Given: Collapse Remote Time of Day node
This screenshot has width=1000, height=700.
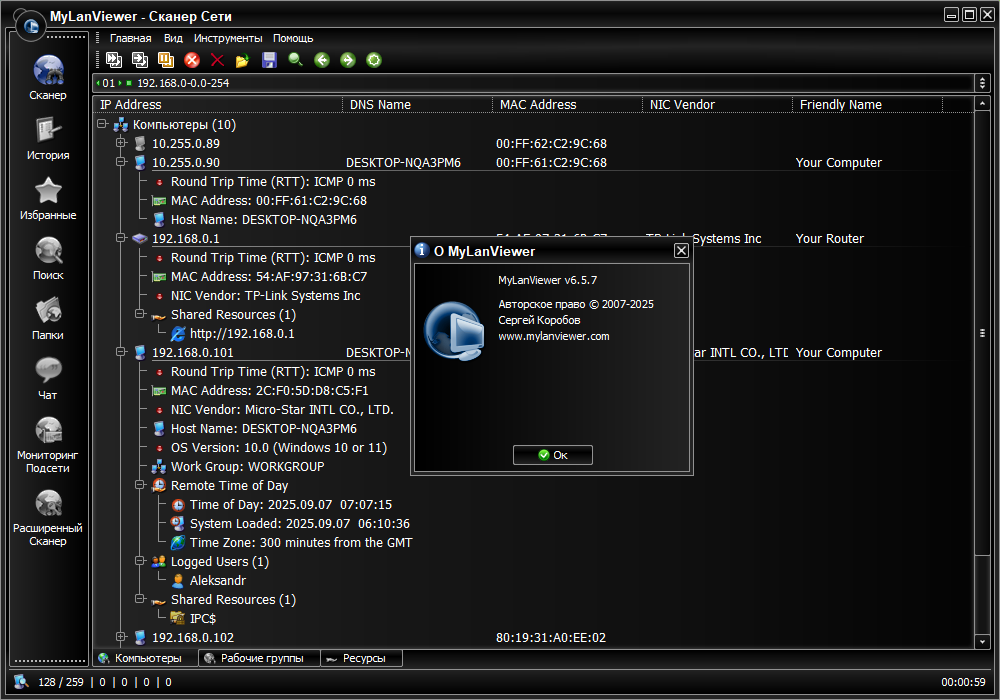Looking at the screenshot, I should (140, 485).
